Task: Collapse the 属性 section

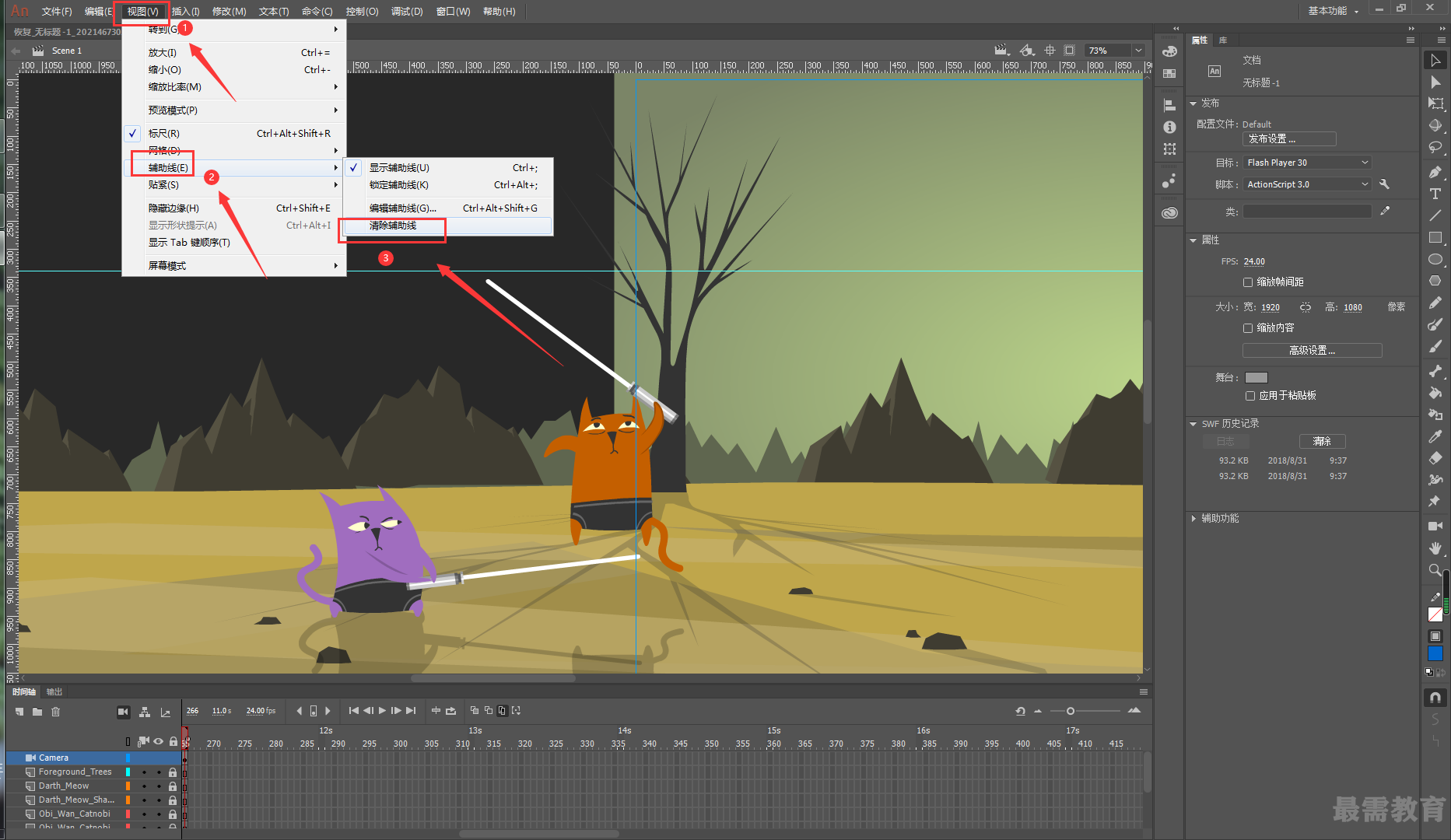Action: (x=1193, y=240)
